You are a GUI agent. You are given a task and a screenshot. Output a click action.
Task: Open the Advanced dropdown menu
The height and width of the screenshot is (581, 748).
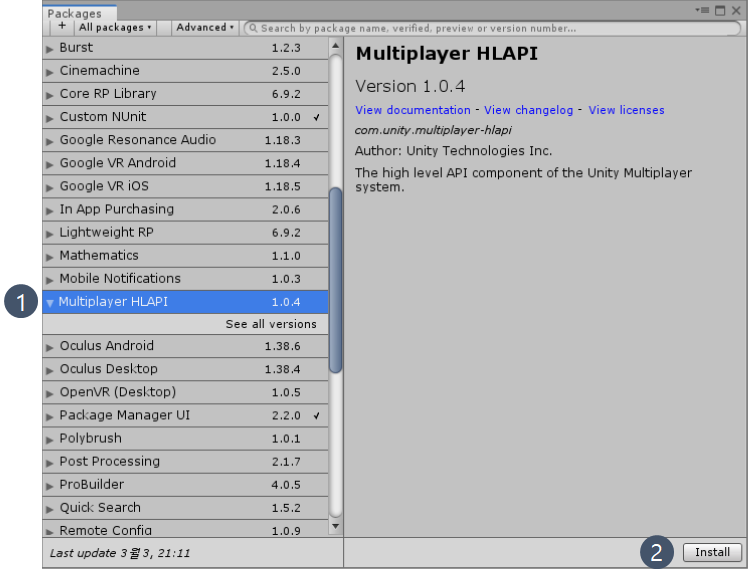pyautogui.click(x=205, y=28)
